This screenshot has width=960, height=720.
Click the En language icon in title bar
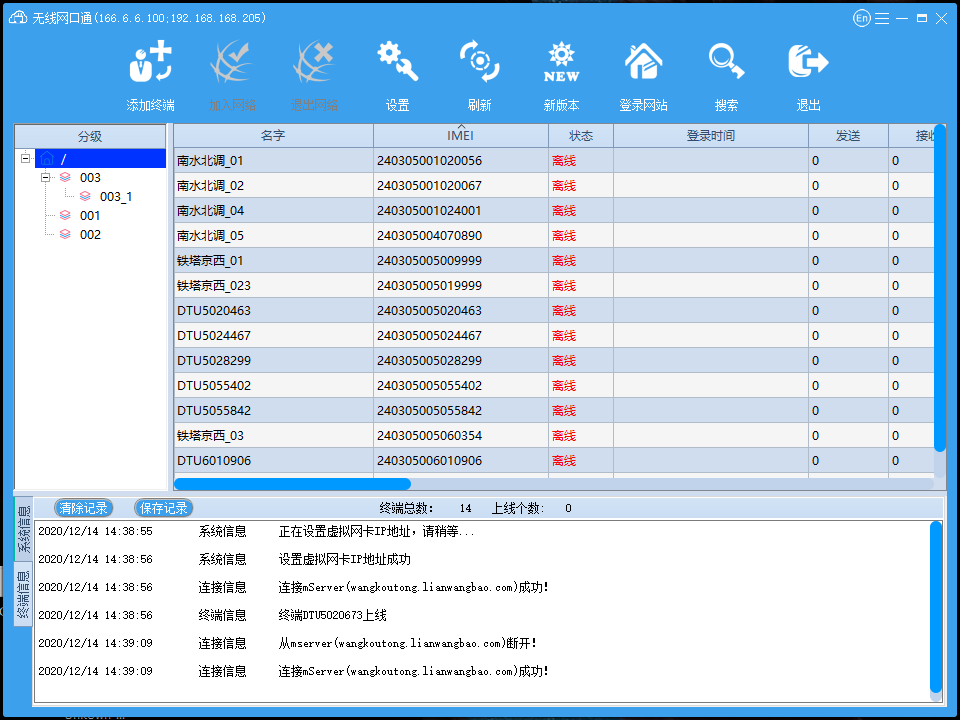pos(861,18)
